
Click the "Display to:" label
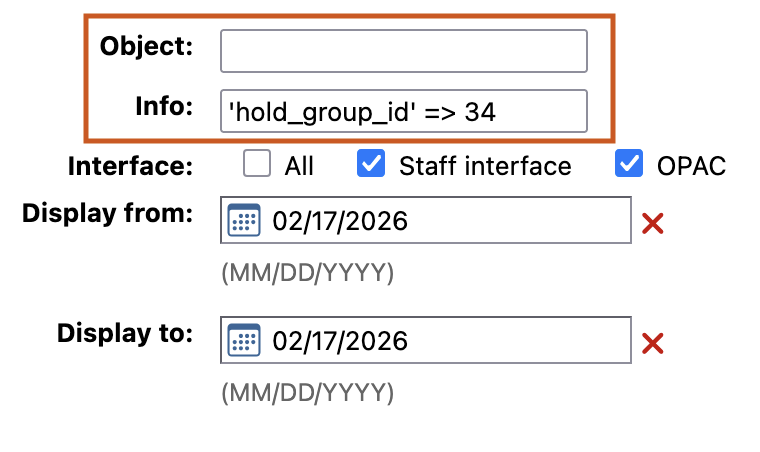(x=124, y=334)
